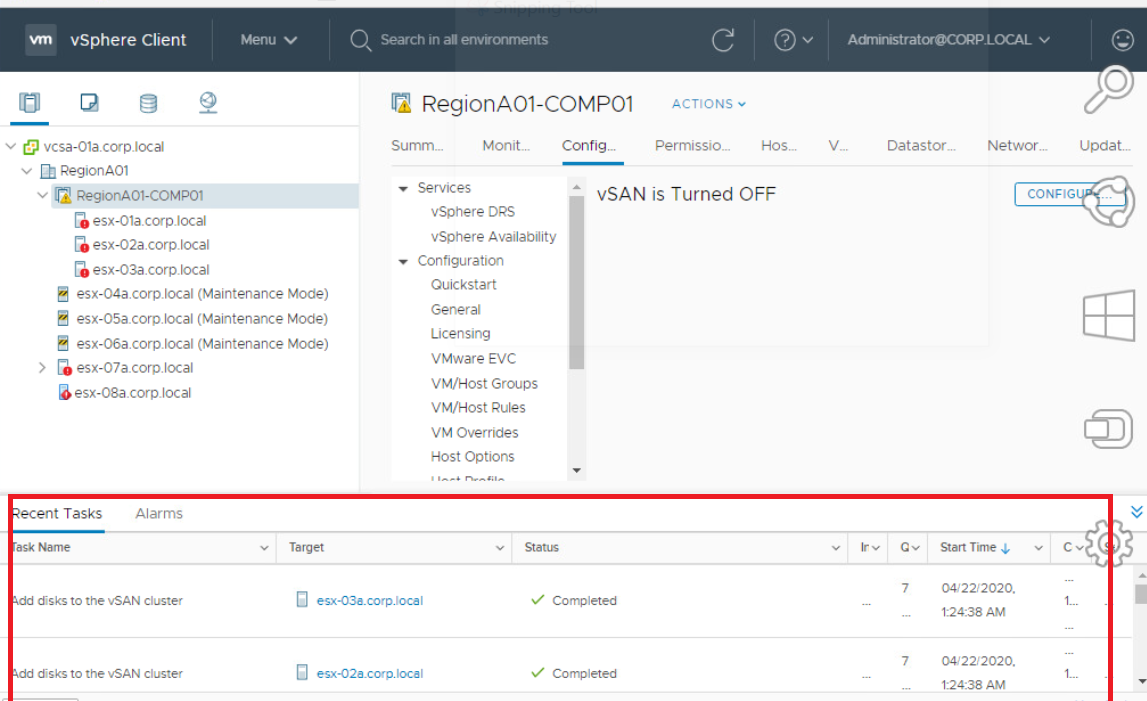Select VMware EVC item

pos(473,359)
